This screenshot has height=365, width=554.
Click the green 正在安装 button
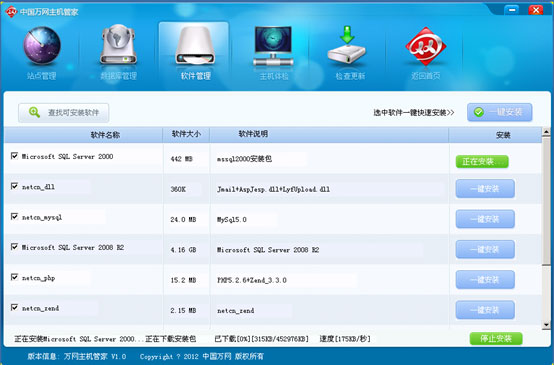tap(482, 161)
